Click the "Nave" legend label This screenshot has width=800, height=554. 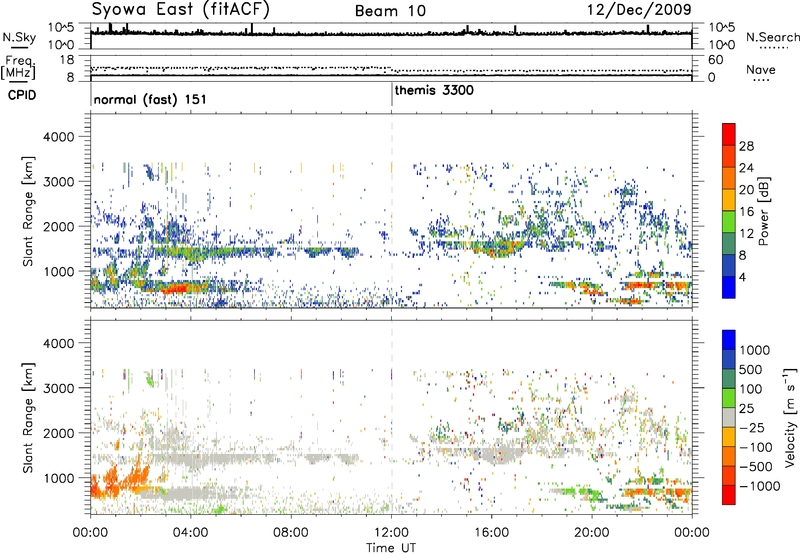pyautogui.click(x=761, y=69)
